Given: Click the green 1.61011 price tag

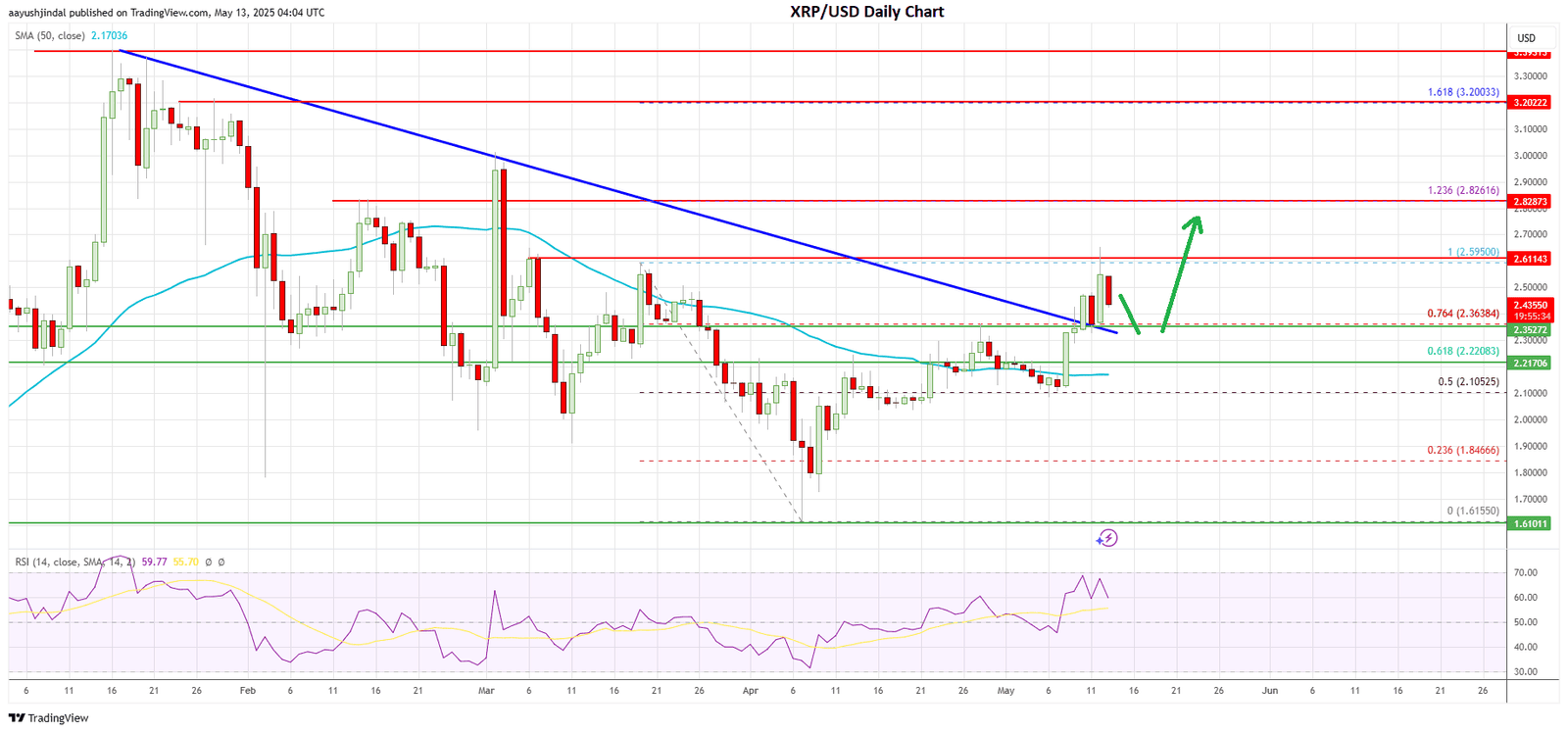Looking at the screenshot, I should pos(1531,523).
